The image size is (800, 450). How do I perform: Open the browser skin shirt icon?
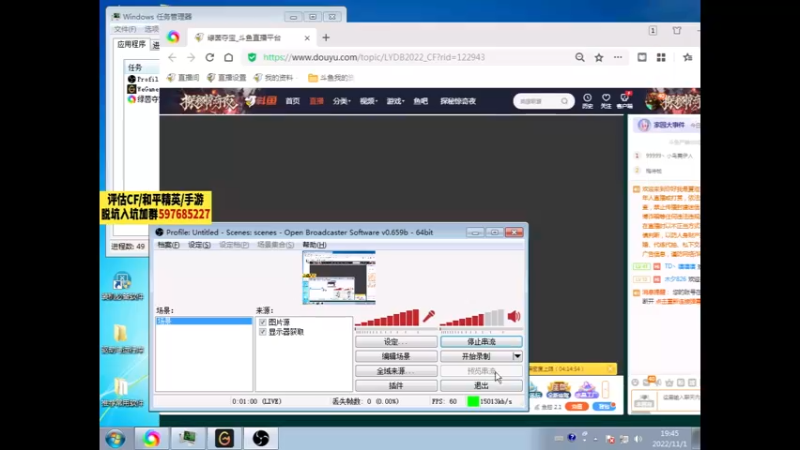677,31
